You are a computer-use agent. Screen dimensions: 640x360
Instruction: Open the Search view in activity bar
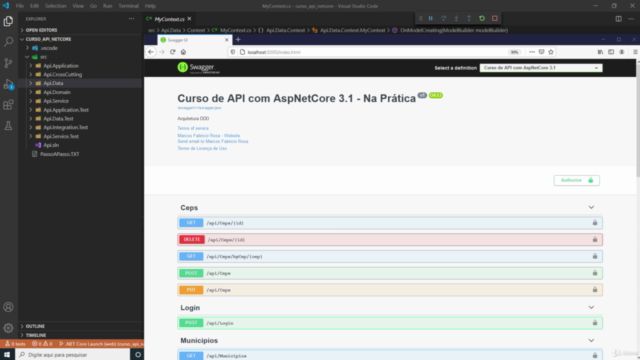pos(8,42)
